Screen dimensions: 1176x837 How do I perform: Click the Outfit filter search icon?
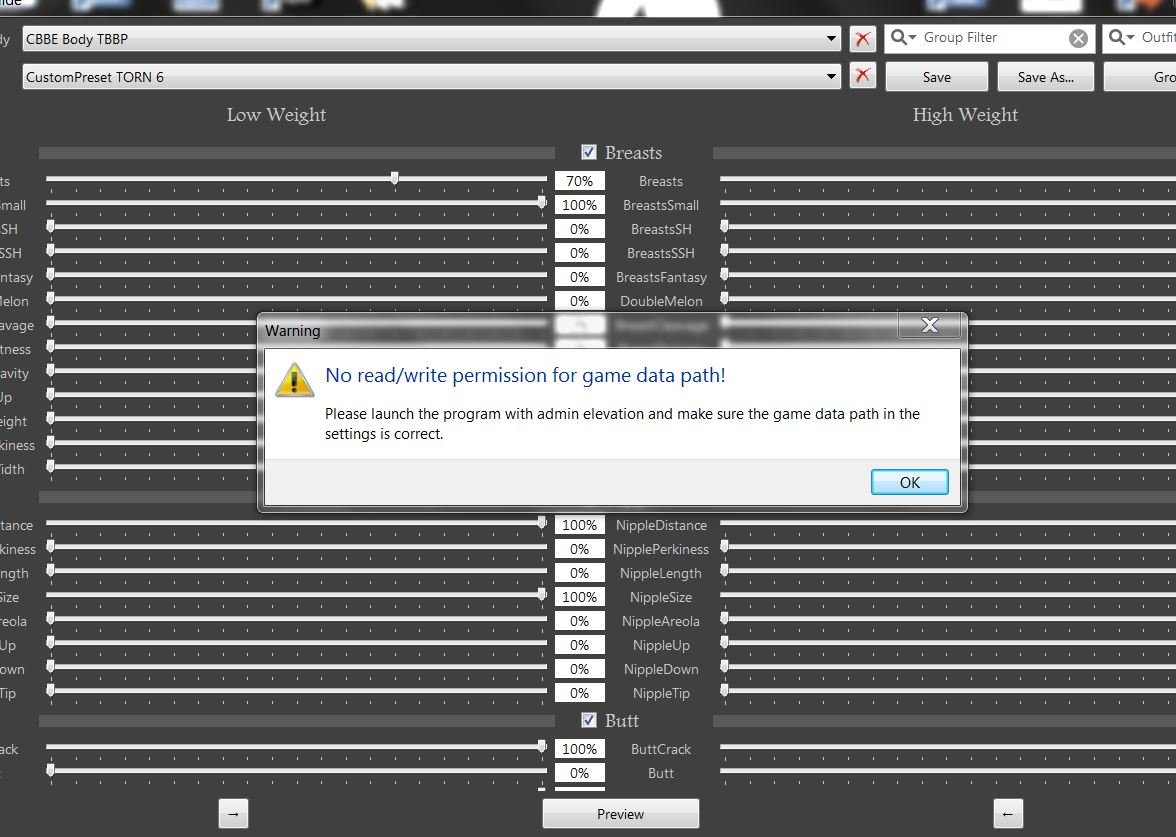[1121, 38]
